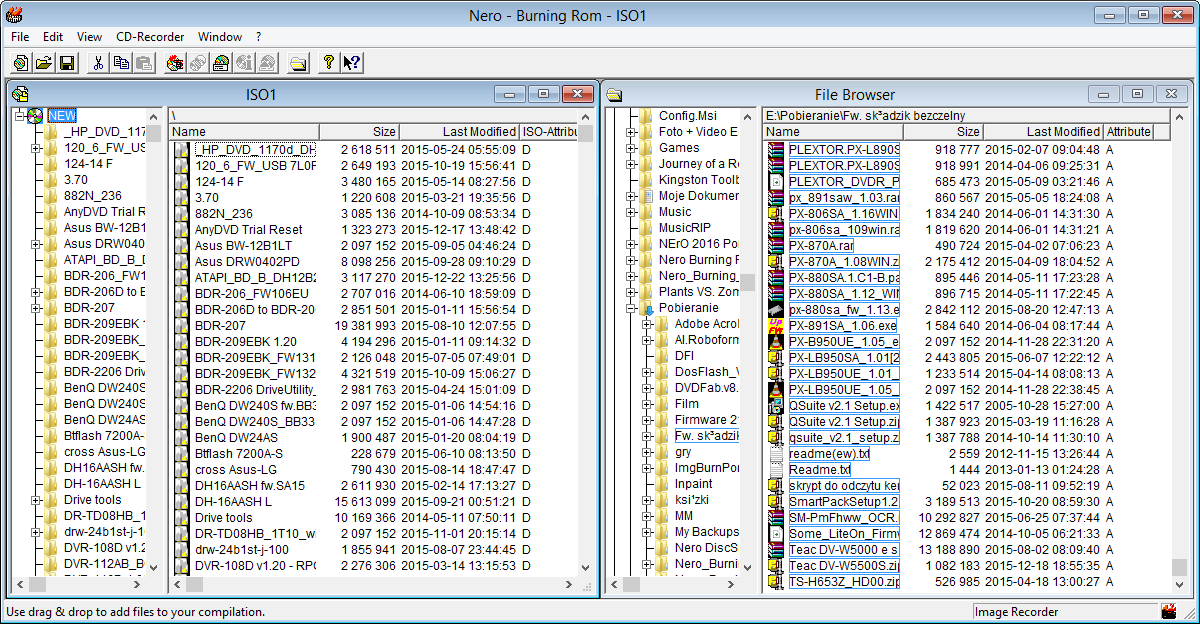Click the Nero flame icon in the main title bar
The height and width of the screenshot is (624, 1200).
(14, 15)
